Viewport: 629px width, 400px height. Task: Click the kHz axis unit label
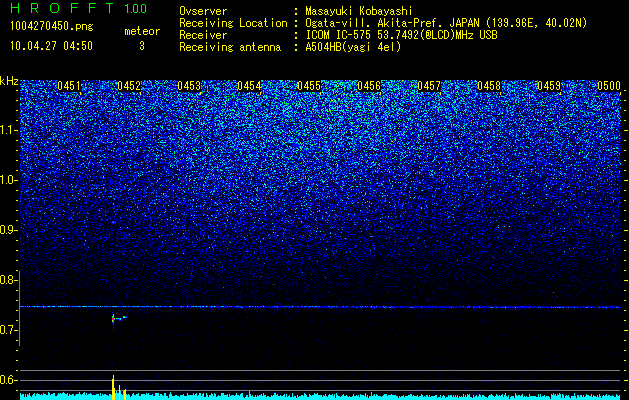(9, 81)
